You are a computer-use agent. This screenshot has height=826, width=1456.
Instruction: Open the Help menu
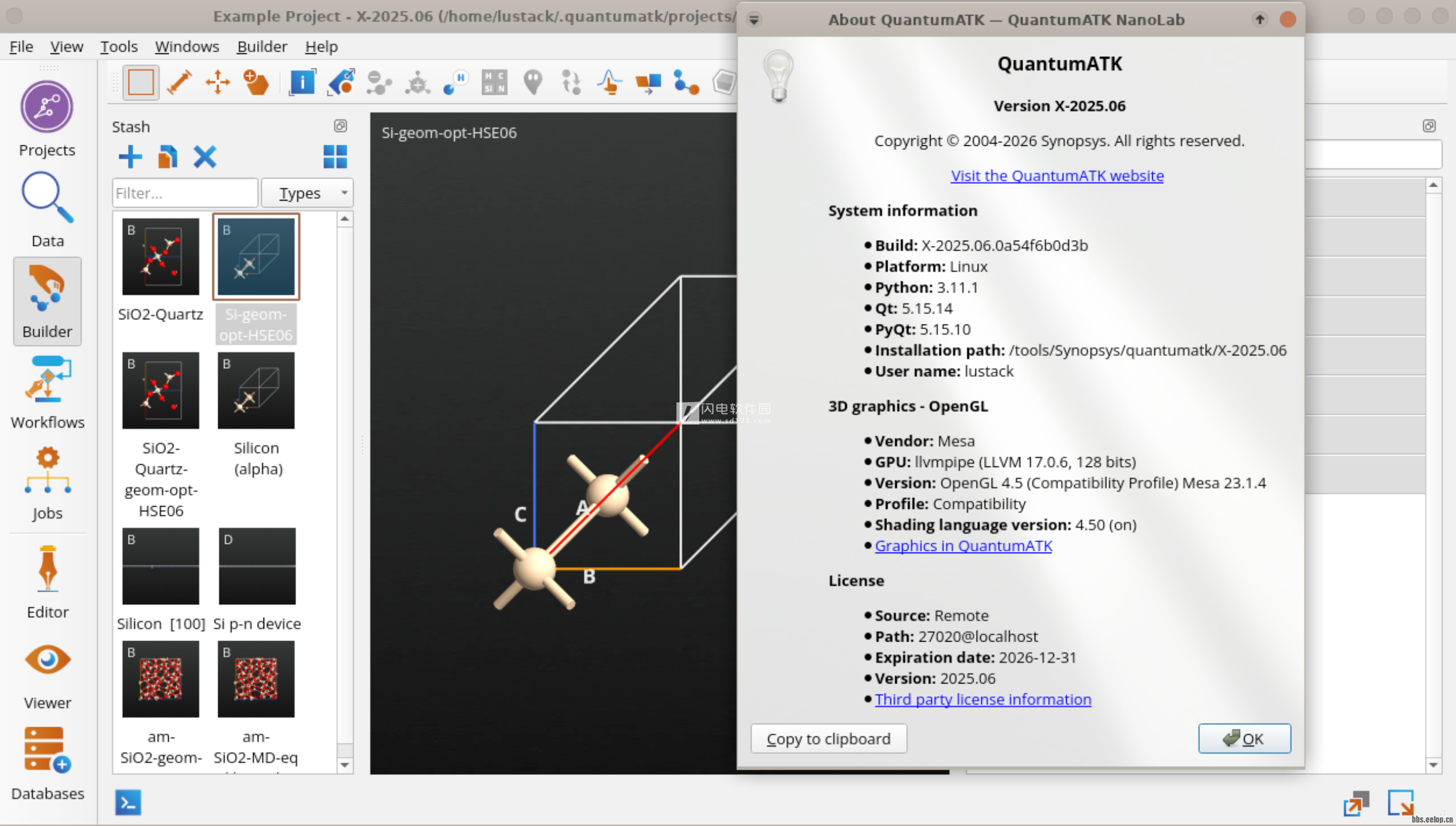(321, 47)
